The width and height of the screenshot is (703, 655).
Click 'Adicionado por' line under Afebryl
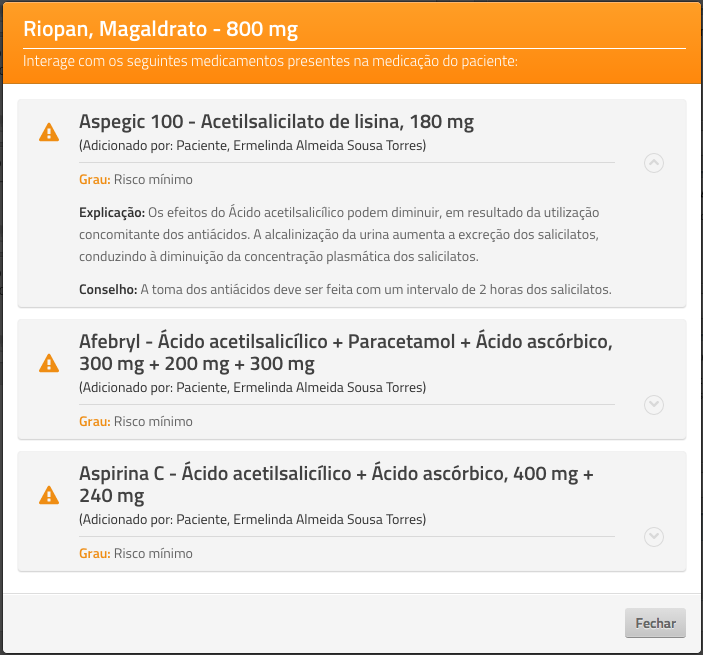click(x=252, y=387)
